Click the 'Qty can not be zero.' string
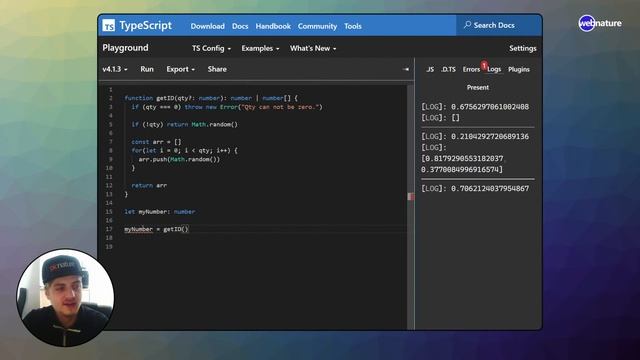The height and width of the screenshot is (360, 640). point(280,107)
